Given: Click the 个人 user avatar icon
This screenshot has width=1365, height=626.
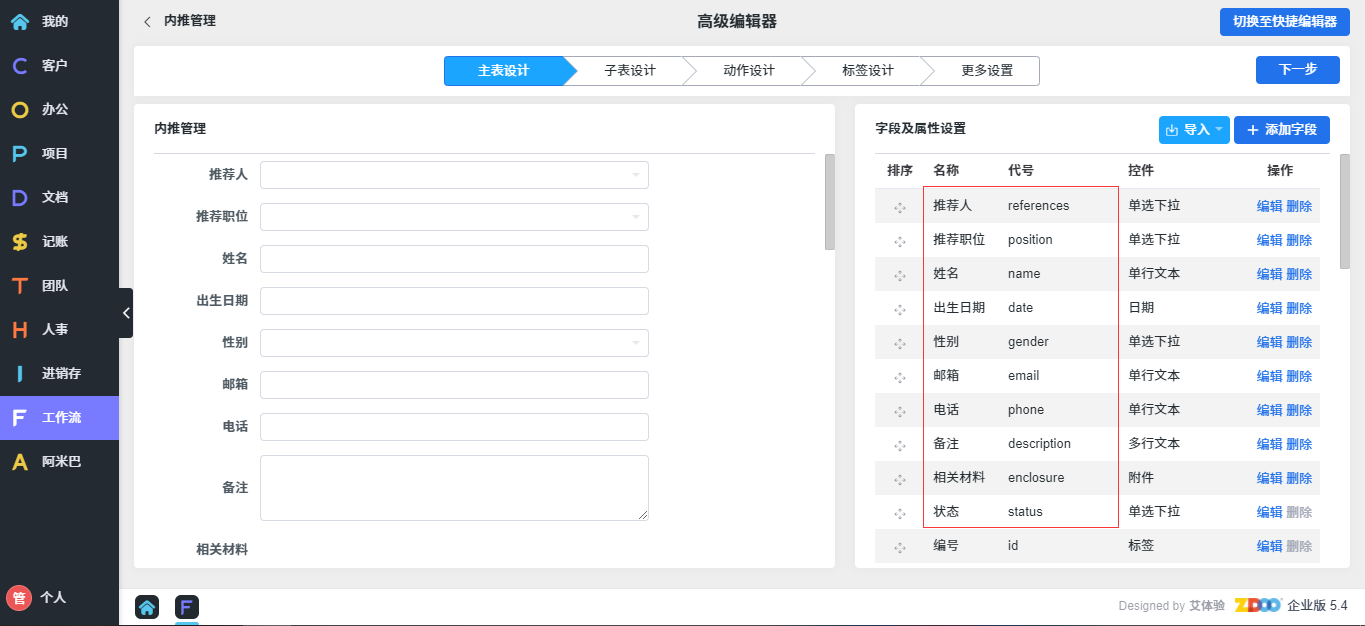Looking at the screenshot, I should click(x=19, y=598).
